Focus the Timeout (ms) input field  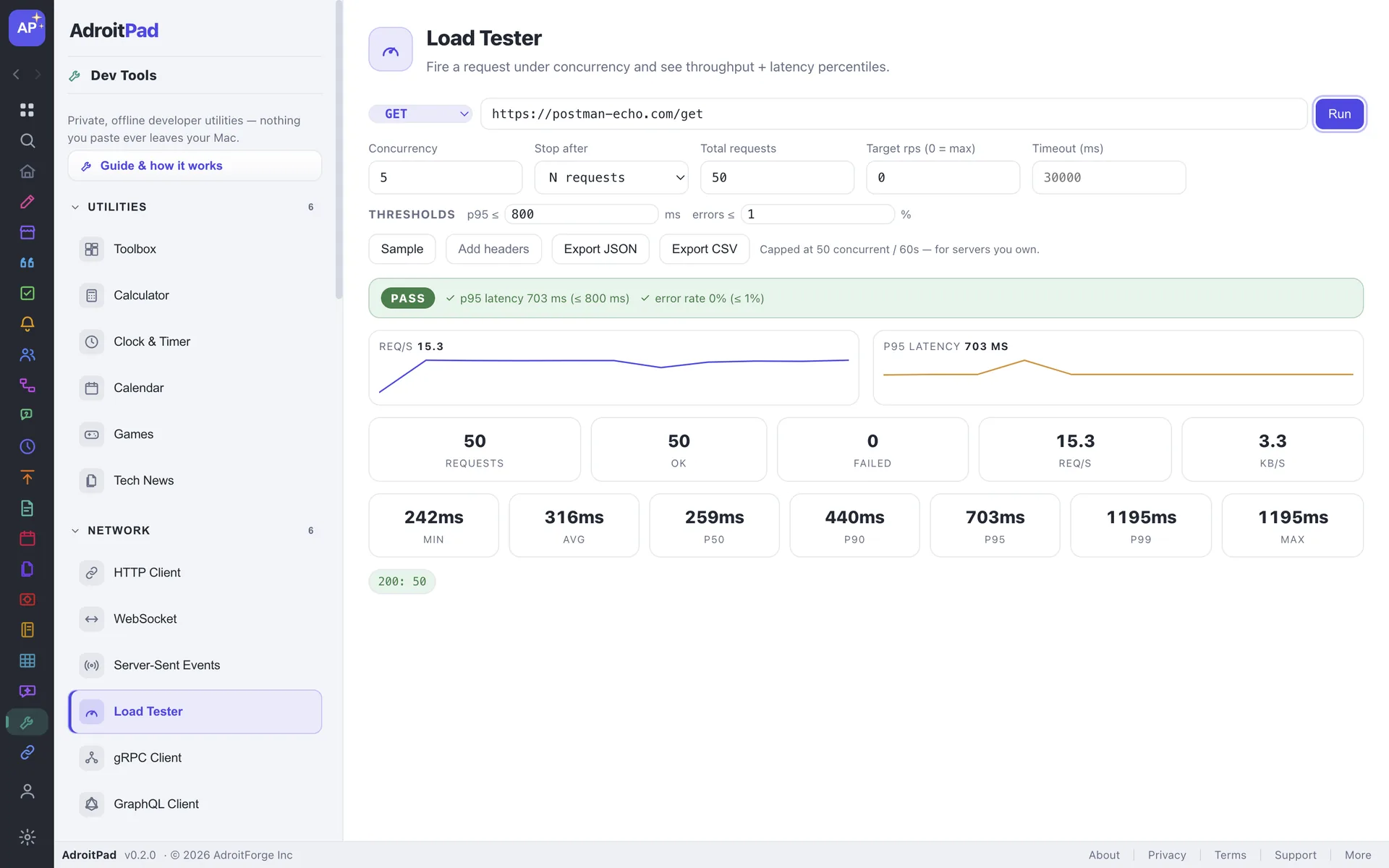pyautogui.click(x=1109, y=177)
